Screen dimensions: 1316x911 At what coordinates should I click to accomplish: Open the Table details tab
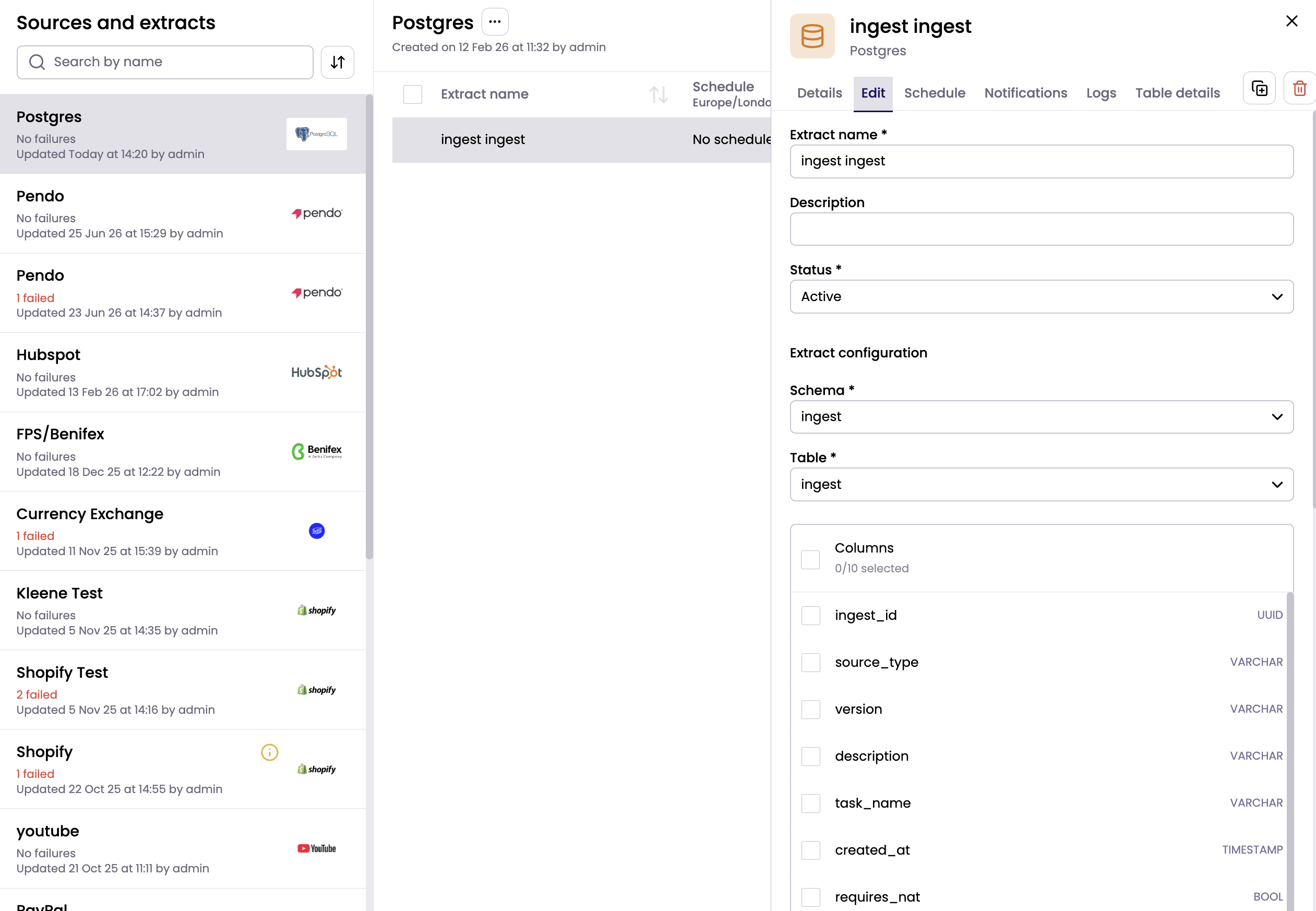1177,93
